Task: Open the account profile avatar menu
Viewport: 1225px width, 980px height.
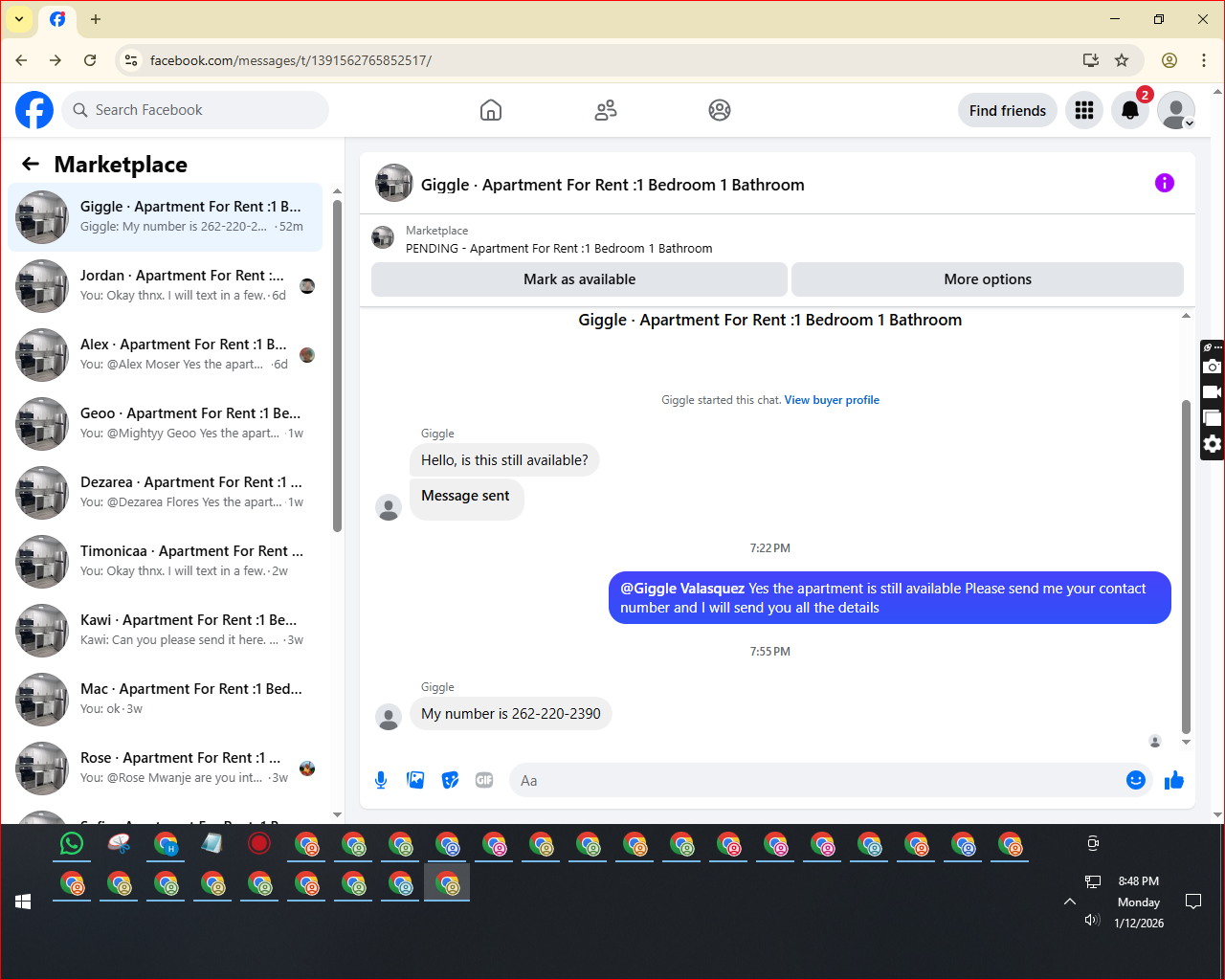Action: point(1176,110)
